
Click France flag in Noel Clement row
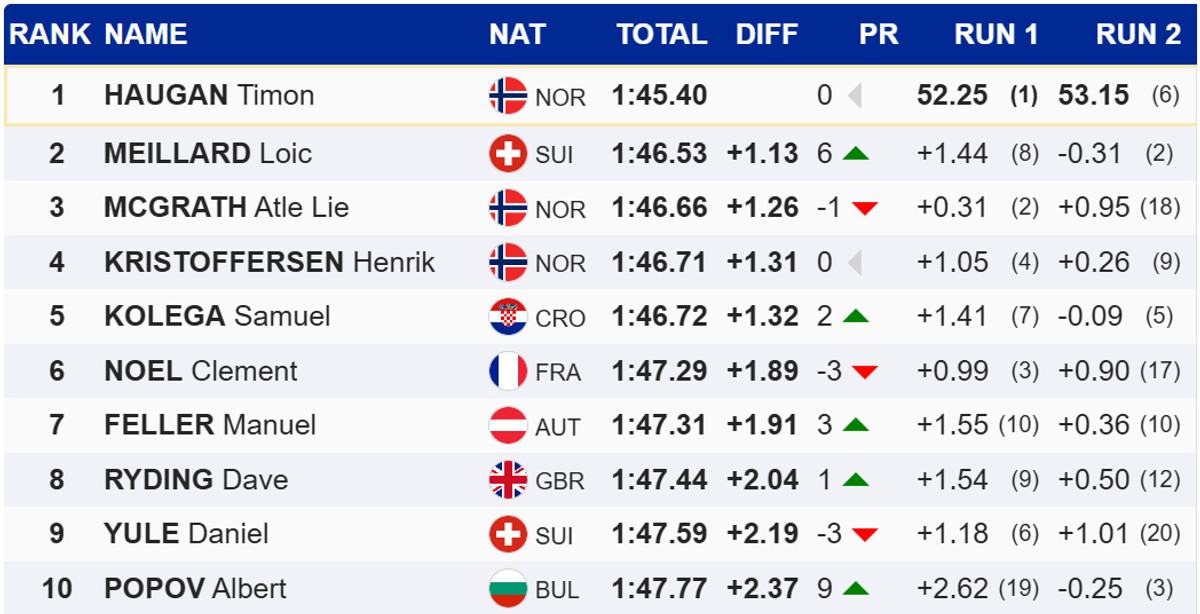pyautogui.click(x=508, y=372)
